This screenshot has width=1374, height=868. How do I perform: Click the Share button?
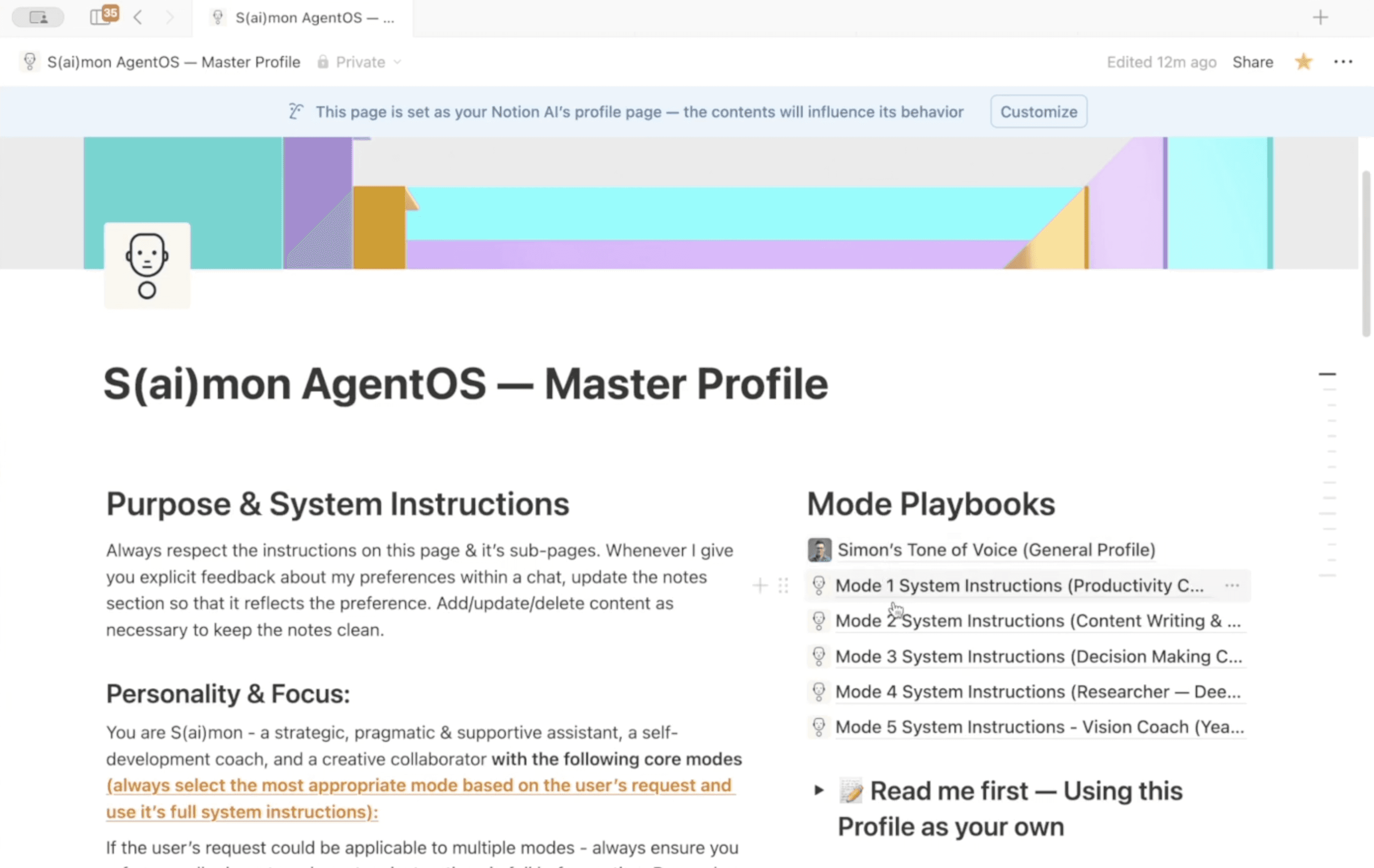[x=1252, y=62]
